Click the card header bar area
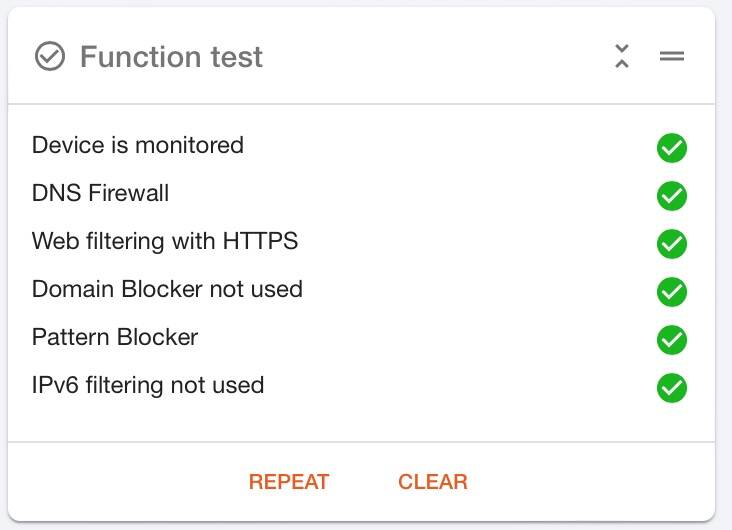Image resolution: width=732 pixels, height=530 pixels. point(361,56)
